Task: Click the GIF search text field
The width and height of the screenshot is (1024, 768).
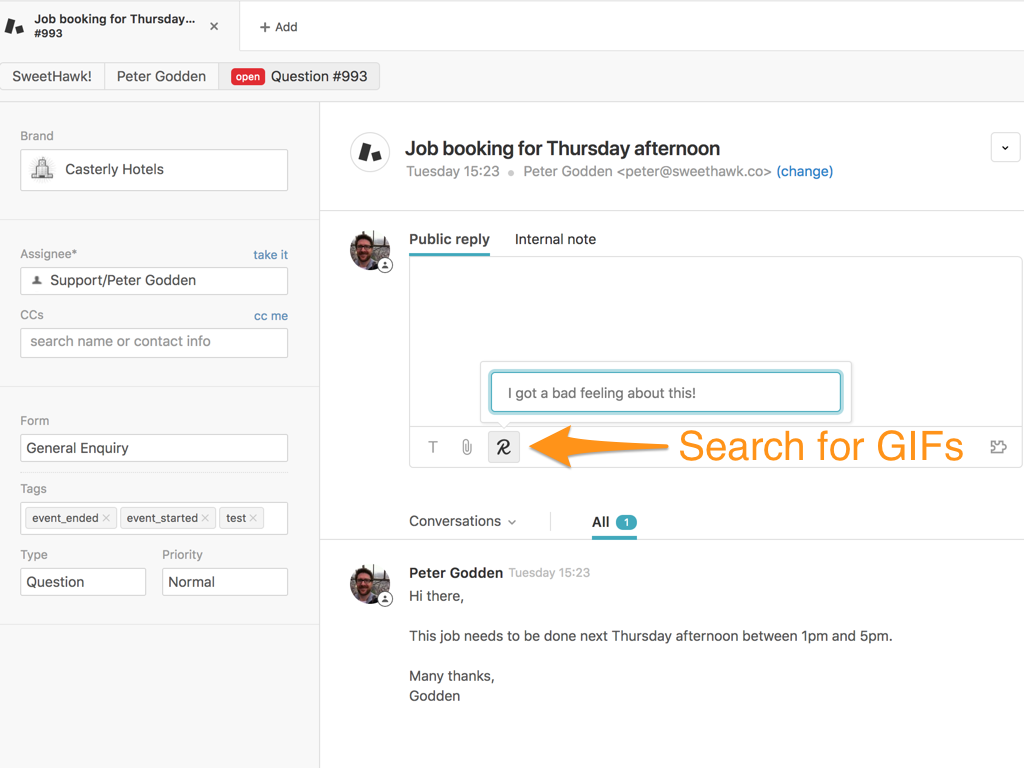Action: 665,393
